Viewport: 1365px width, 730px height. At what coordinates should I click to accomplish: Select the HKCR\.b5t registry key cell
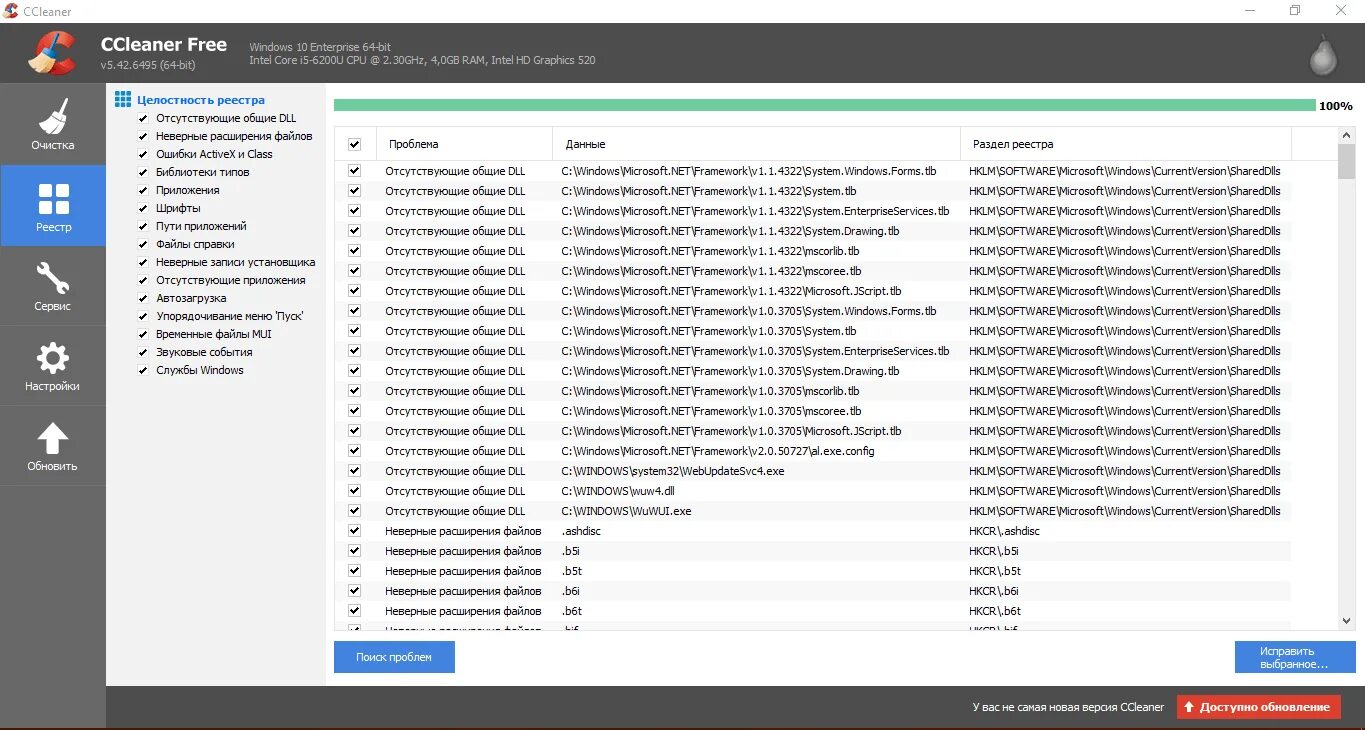tap(994, 571)
